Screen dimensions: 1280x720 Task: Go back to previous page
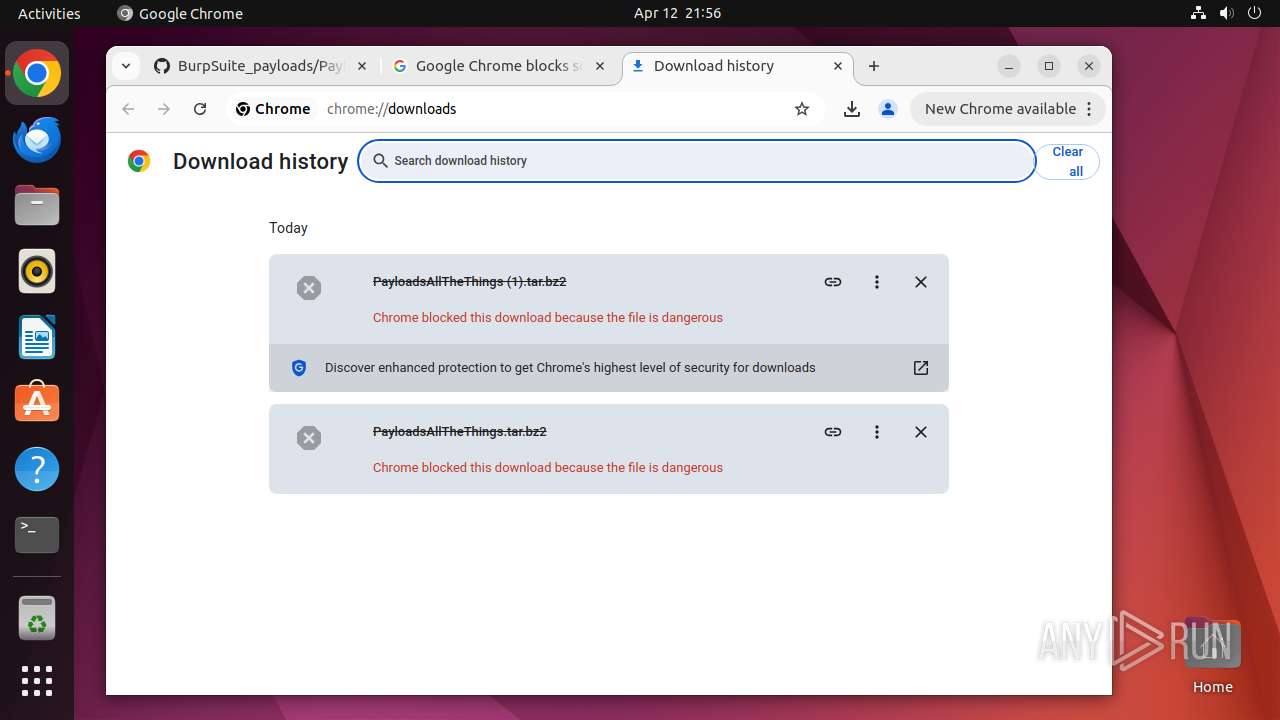click(128, 109)
